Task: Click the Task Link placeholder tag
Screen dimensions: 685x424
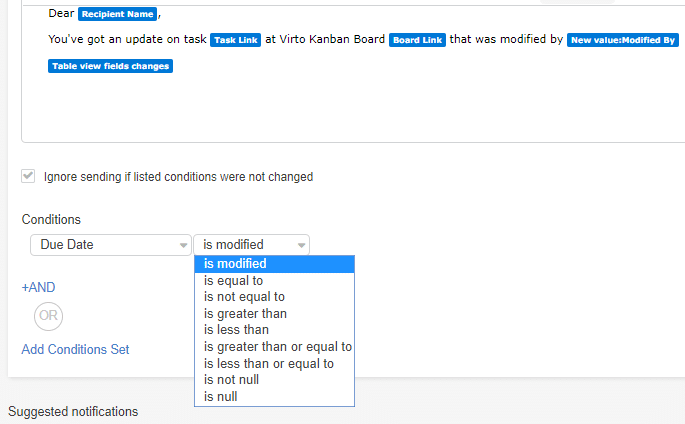Action: (235, 40)
